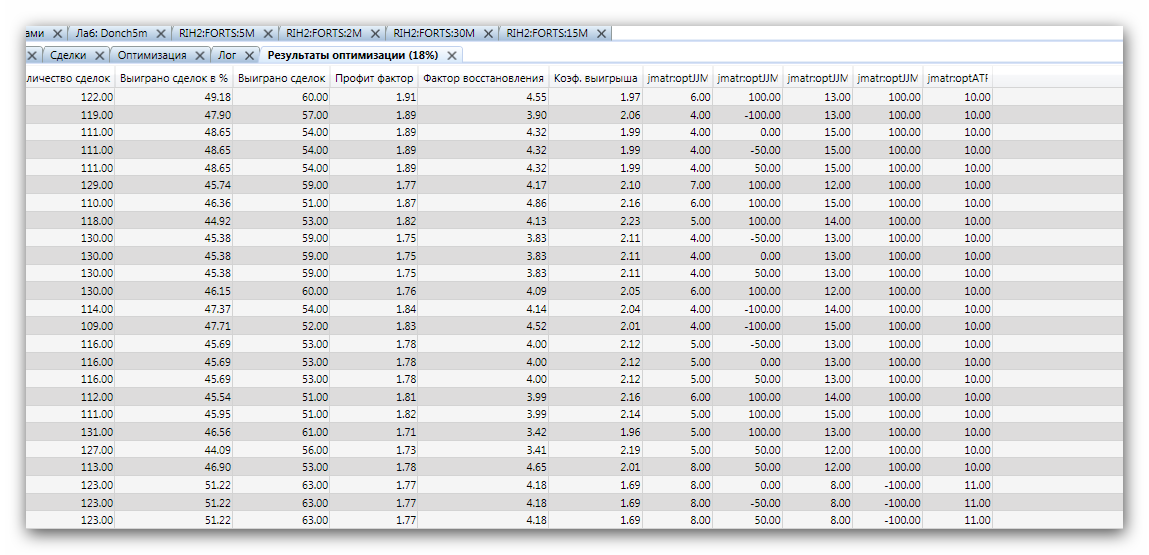Select the 7.00 parameter cell
The height and width of the screenshot is (555, 1149).
pos(678,185)
